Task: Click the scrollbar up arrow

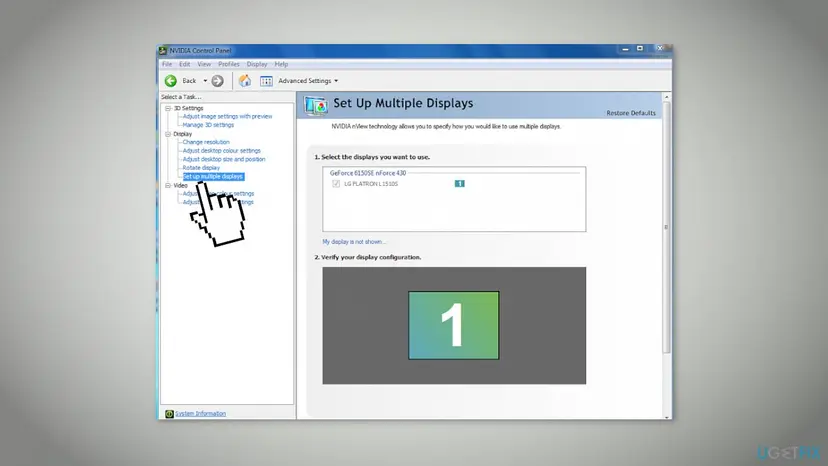Action: 666,97
